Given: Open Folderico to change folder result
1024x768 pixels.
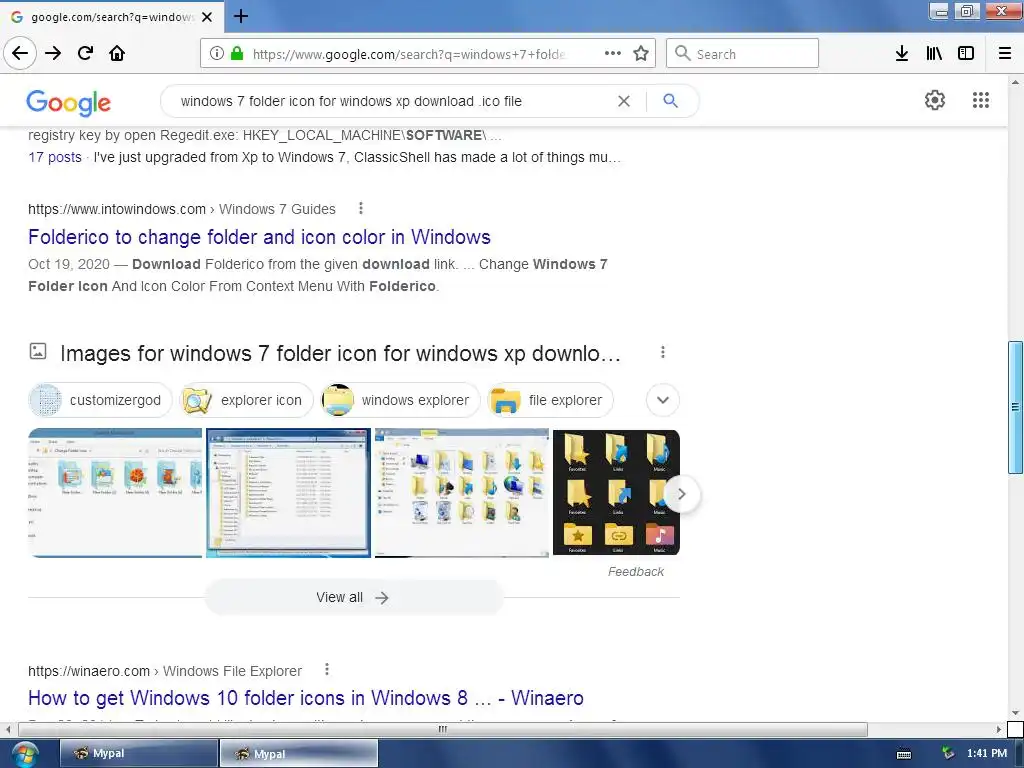Looking at the screenshot, I should tap(259, 237).
